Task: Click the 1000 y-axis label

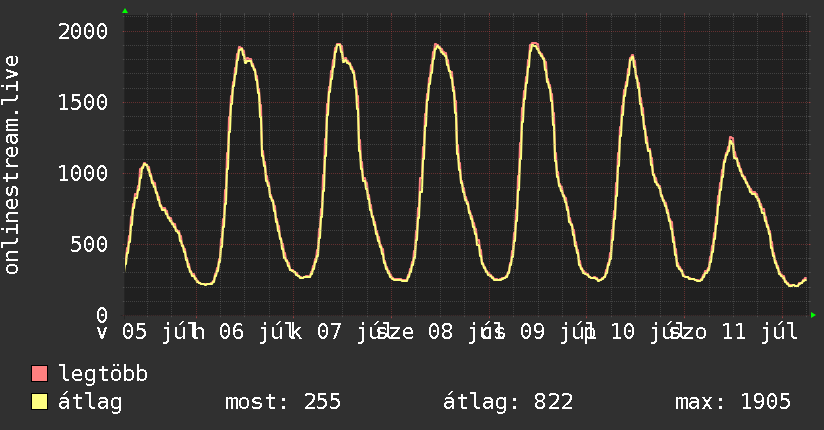Action: tap(83, 173)
